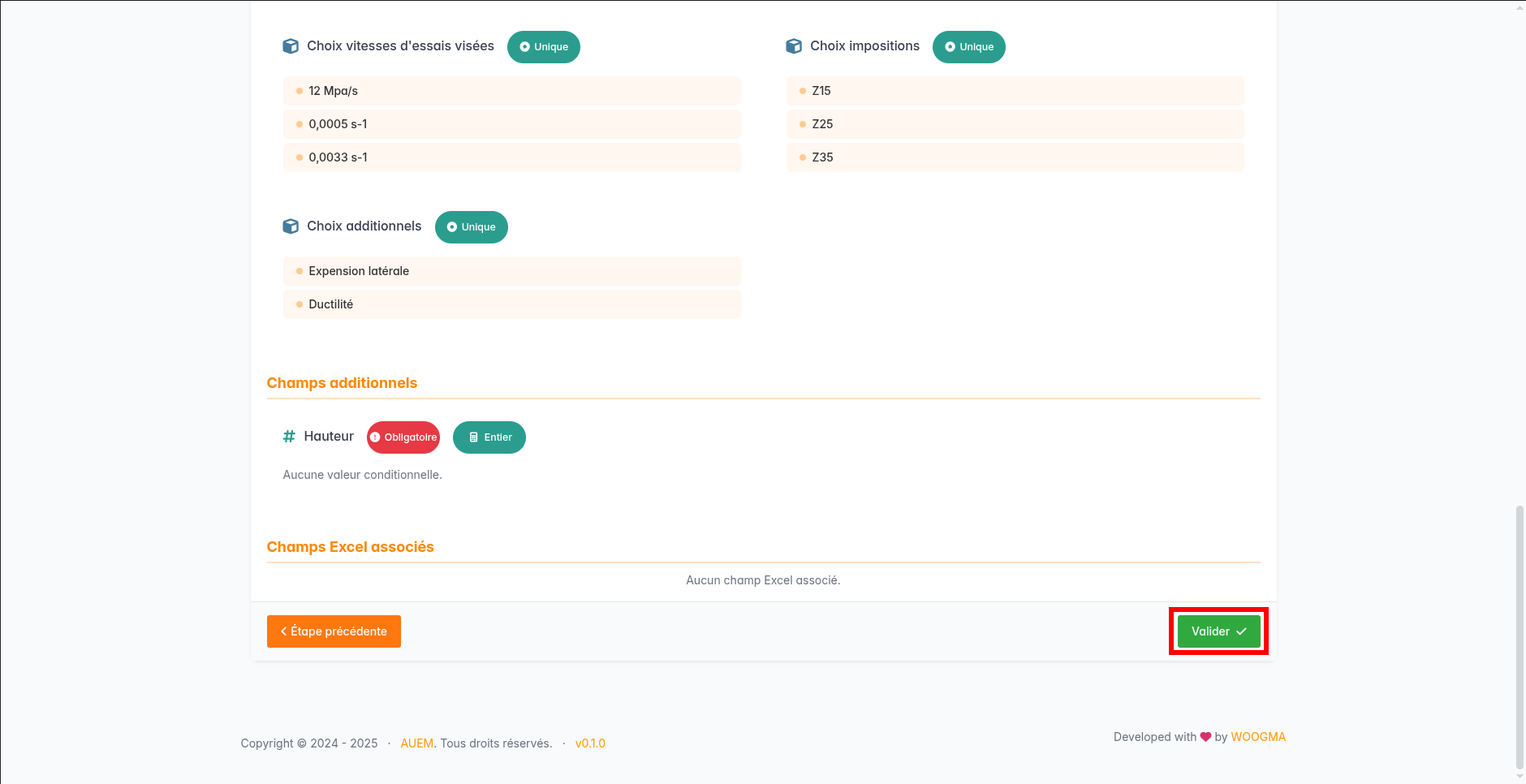Click Unique badge beside Choix additionnels
This screenshot has height=784, width=1526.
coord(471,227)
